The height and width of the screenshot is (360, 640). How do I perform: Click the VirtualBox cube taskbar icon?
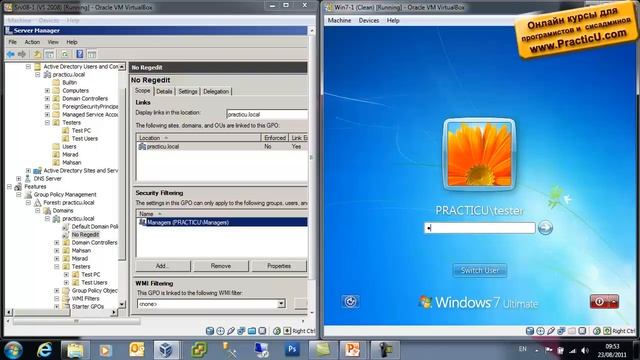[x=166, y=350]
